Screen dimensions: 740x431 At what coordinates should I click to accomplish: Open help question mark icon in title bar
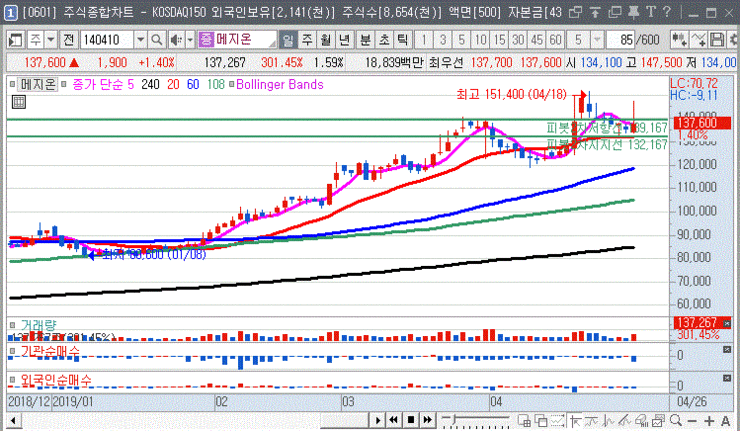(x=667, y=12)
